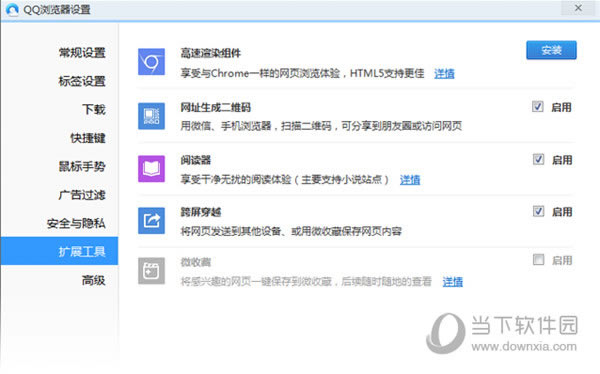Enable the 微收藏 checkbox
The image size is (600, 374).
538,260
